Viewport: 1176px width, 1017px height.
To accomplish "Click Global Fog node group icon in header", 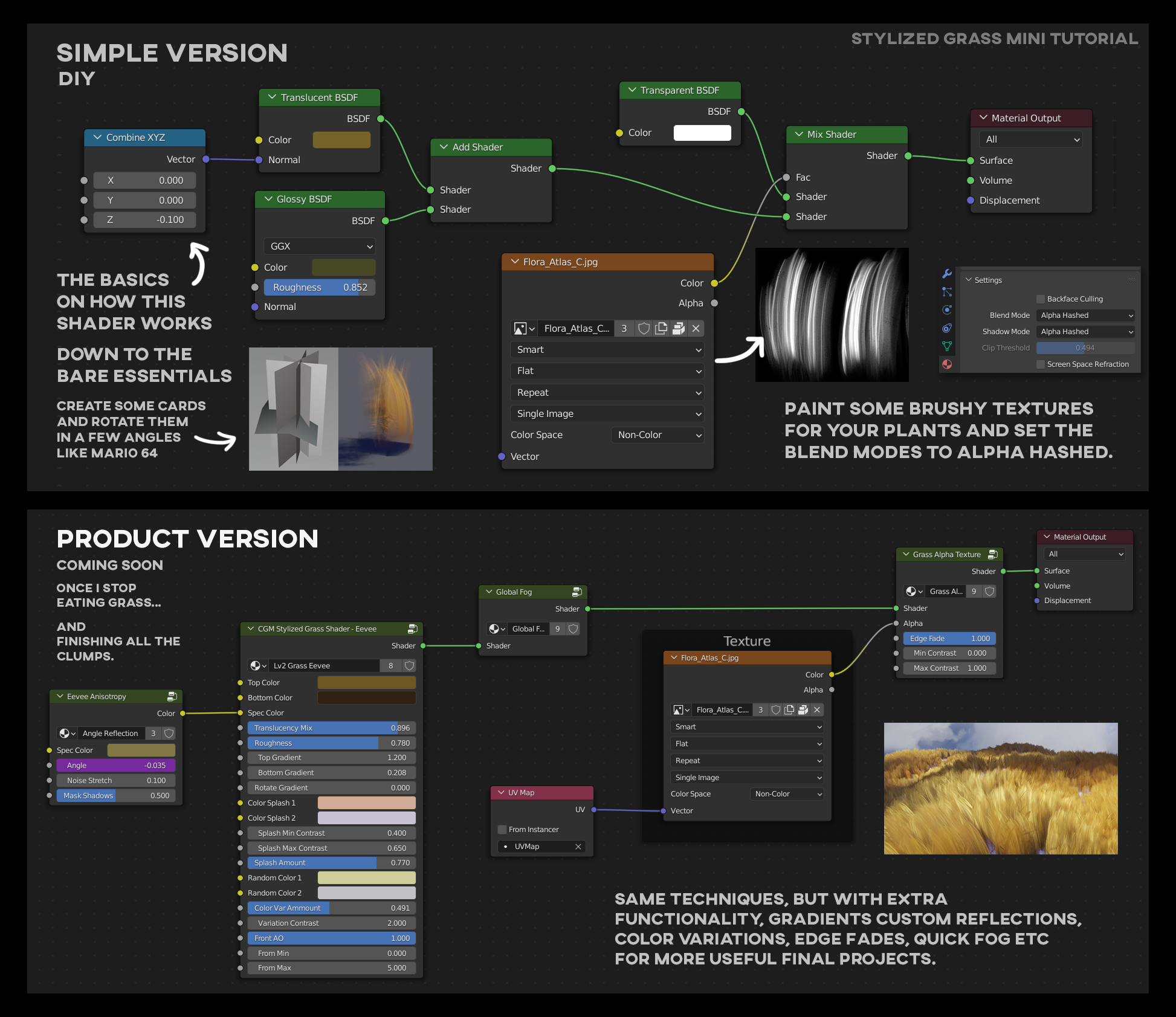I will (x=577, y=592).
